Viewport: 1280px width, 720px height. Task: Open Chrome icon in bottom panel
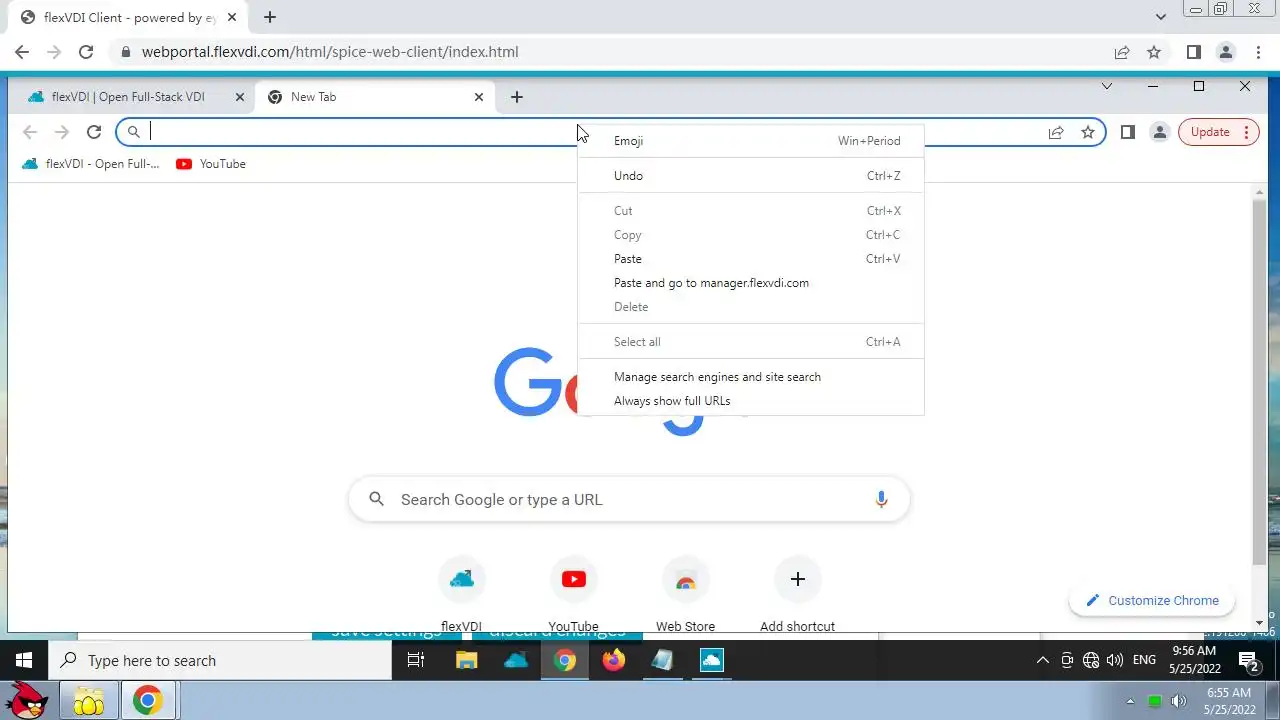pyautogui.click(x=148, y=701)
